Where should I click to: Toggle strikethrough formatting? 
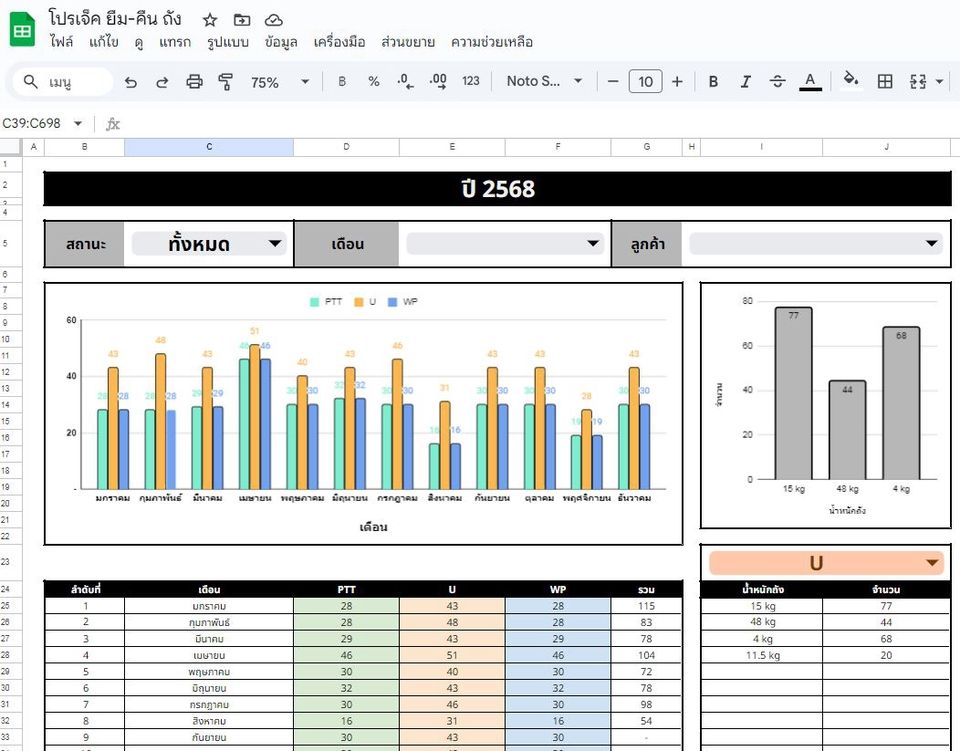click(x=778, y=82)
